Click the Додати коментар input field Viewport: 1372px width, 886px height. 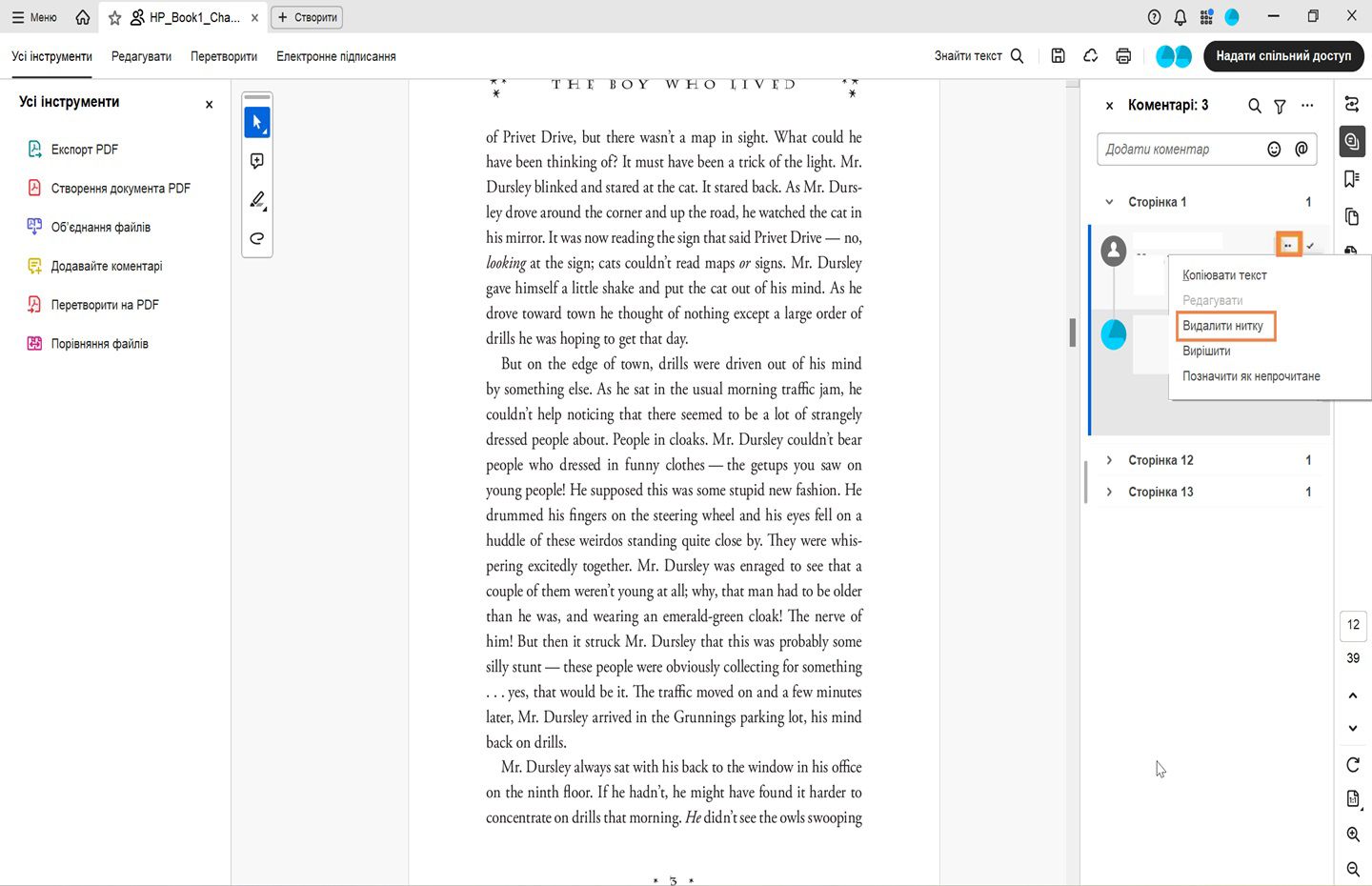pos(1180,150)
